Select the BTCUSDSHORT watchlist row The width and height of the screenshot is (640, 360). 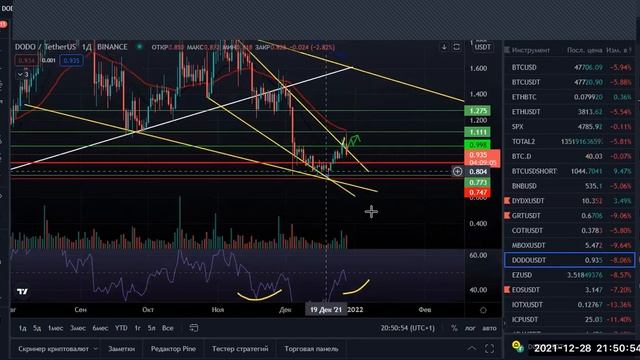(570, 171)
